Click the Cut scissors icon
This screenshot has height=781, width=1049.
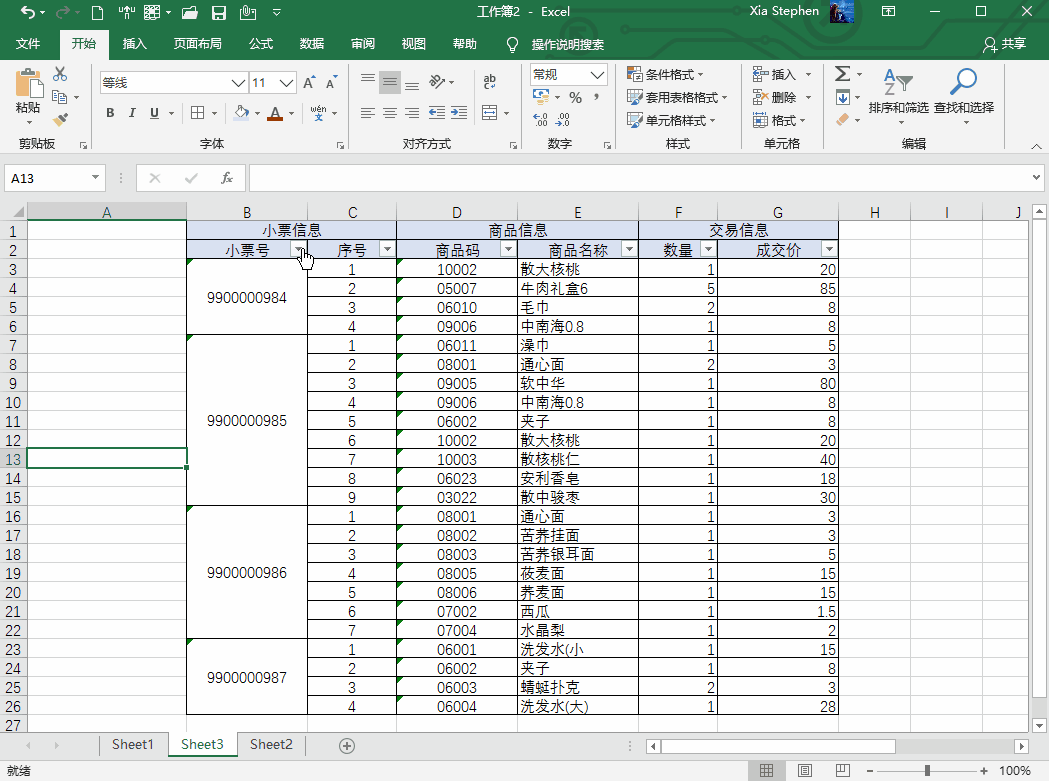click(60, 74)
